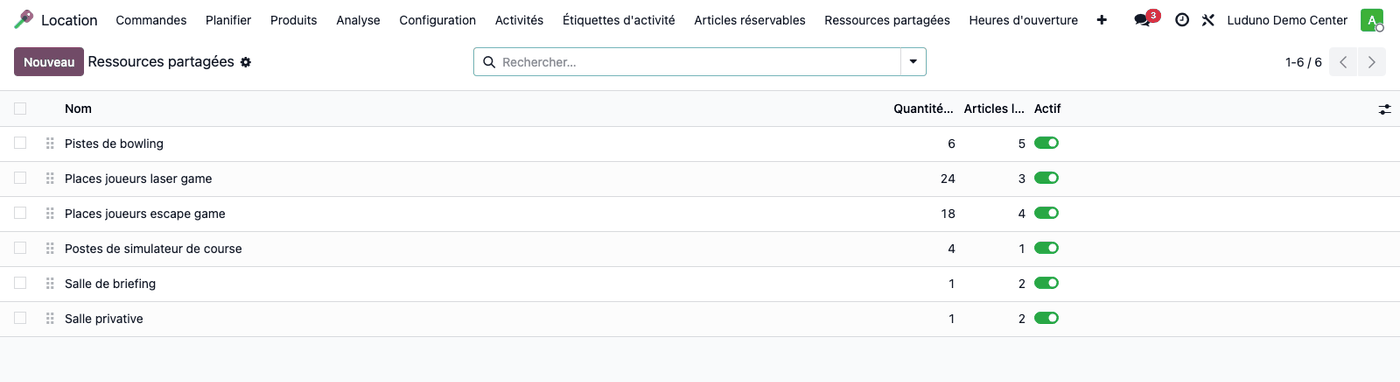Viewport: 1400px width, 382px height.
Task: Select all rows with header checkbox
Action: point(20,109)
